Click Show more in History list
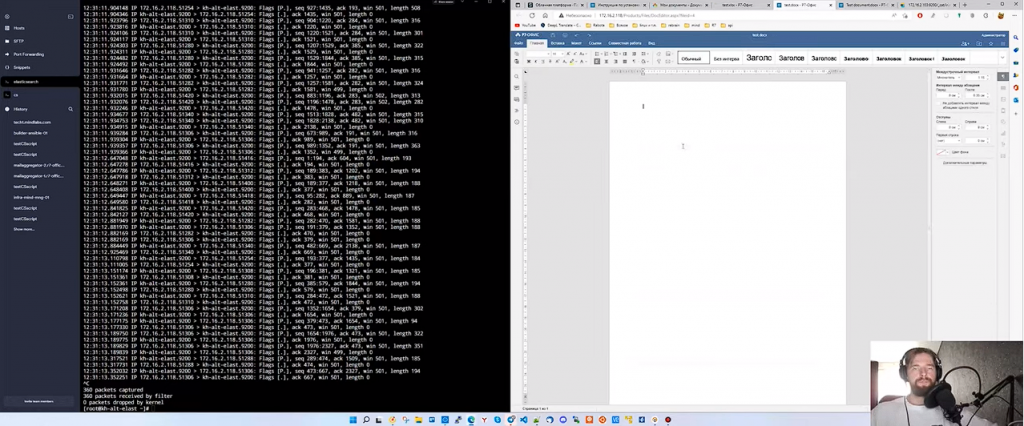This screenshot has height=426, width=1024. (24, 229)
